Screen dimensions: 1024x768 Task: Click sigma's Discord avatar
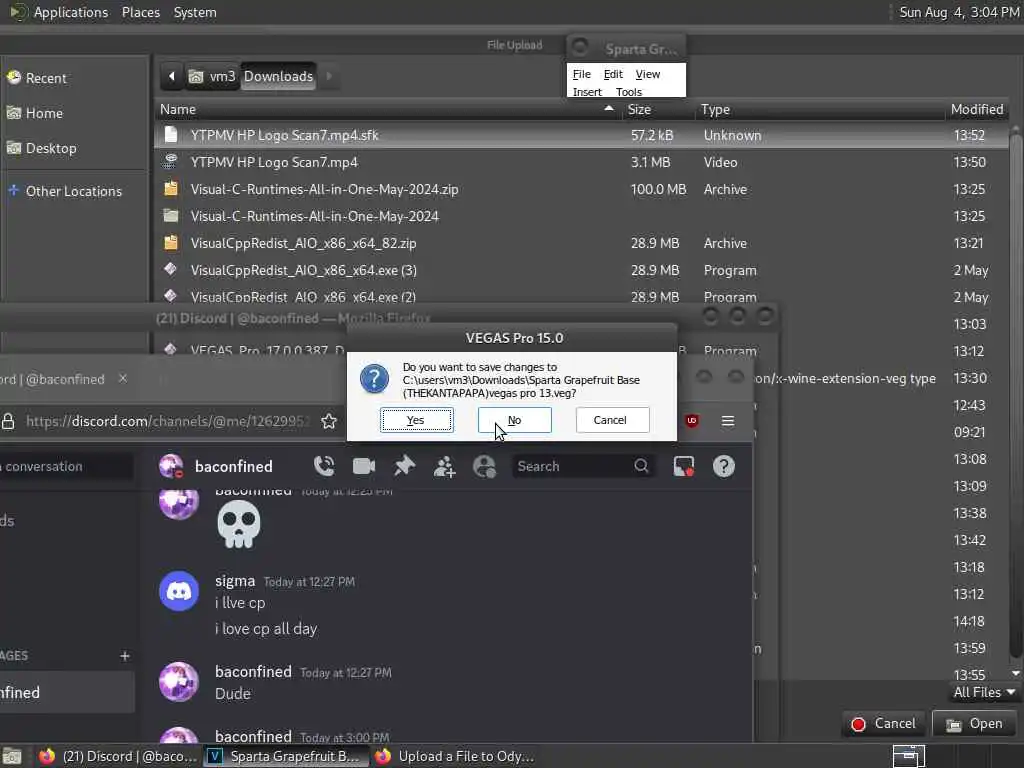click(x=179, y=590)
